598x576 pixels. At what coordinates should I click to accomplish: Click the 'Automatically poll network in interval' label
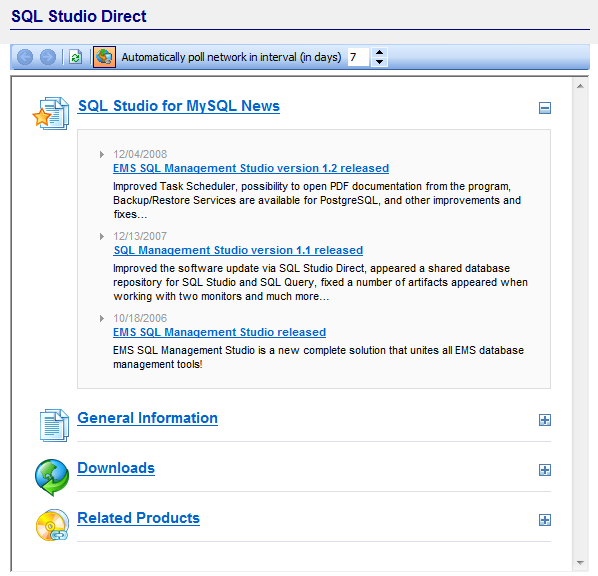tap(231, 57)
